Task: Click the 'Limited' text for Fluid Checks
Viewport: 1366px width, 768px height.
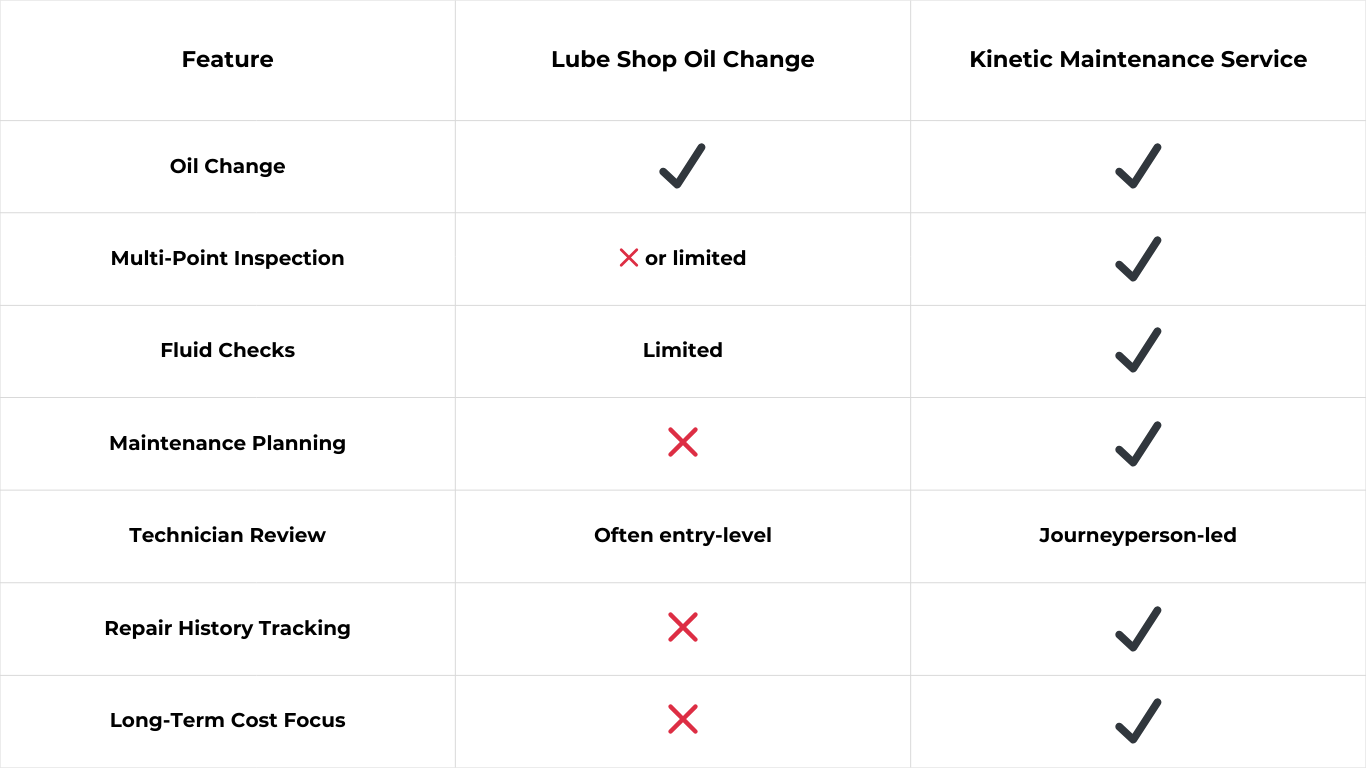Action: pos(683,350)
